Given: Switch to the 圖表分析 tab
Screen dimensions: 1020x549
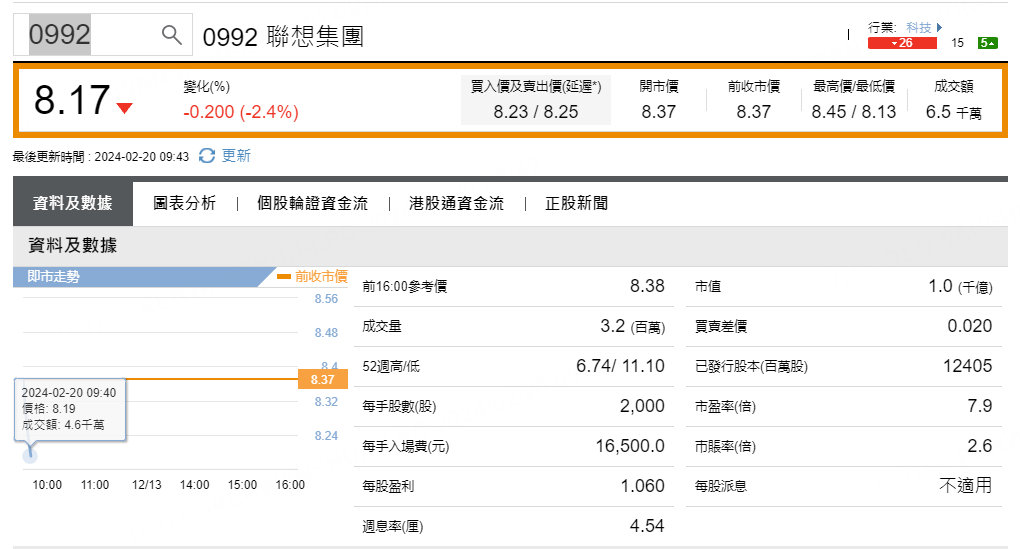Looking at the screenshot, I should coord(184,204).
